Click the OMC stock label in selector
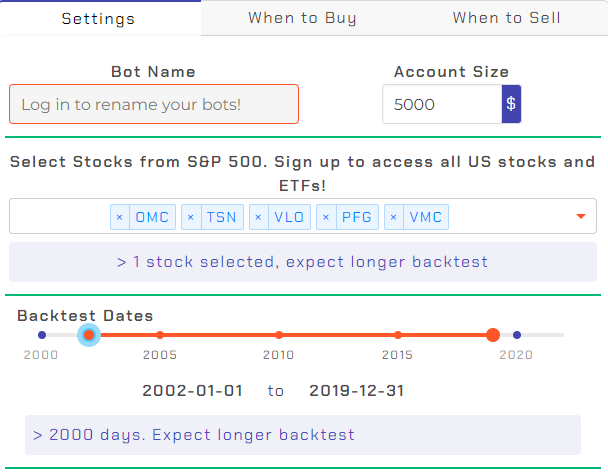This screenshot has height=472, width=608. pos(152,217)
